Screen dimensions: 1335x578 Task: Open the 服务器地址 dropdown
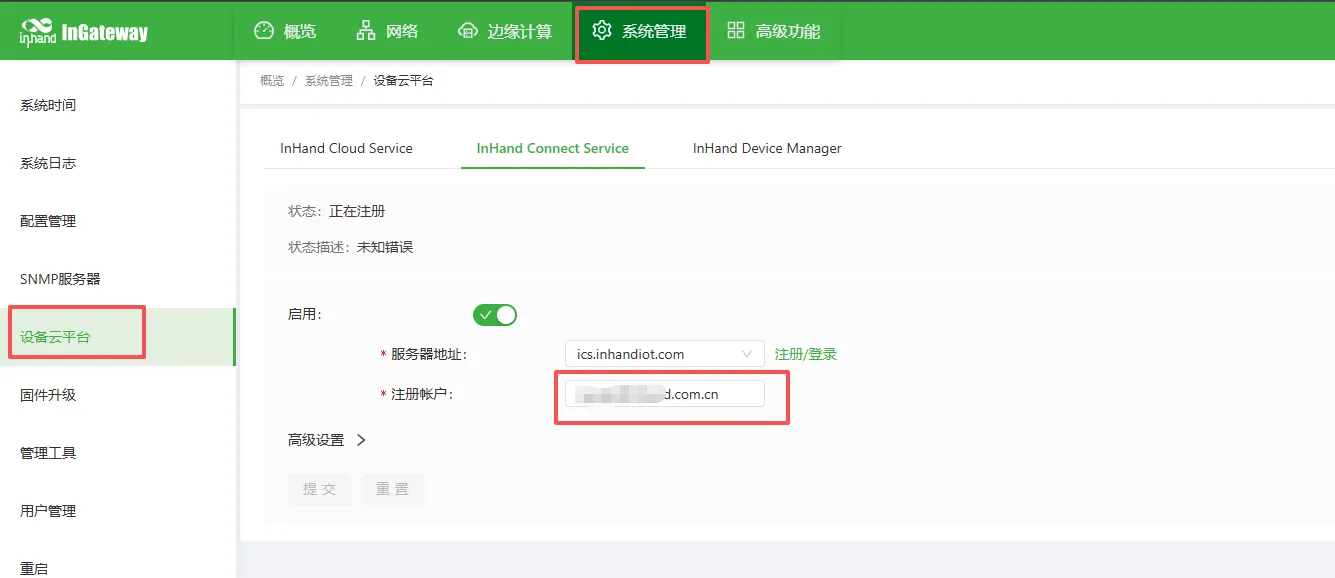[664, 354]
